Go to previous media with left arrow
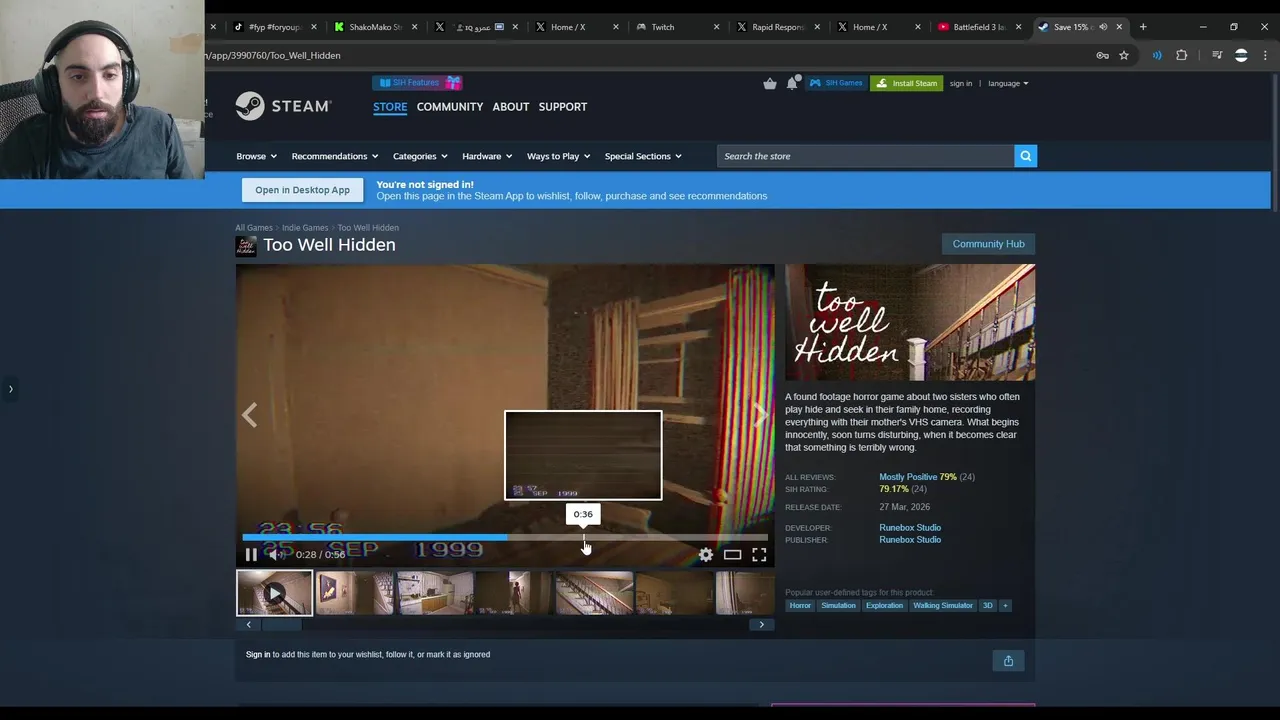 [x=250, y=415]
